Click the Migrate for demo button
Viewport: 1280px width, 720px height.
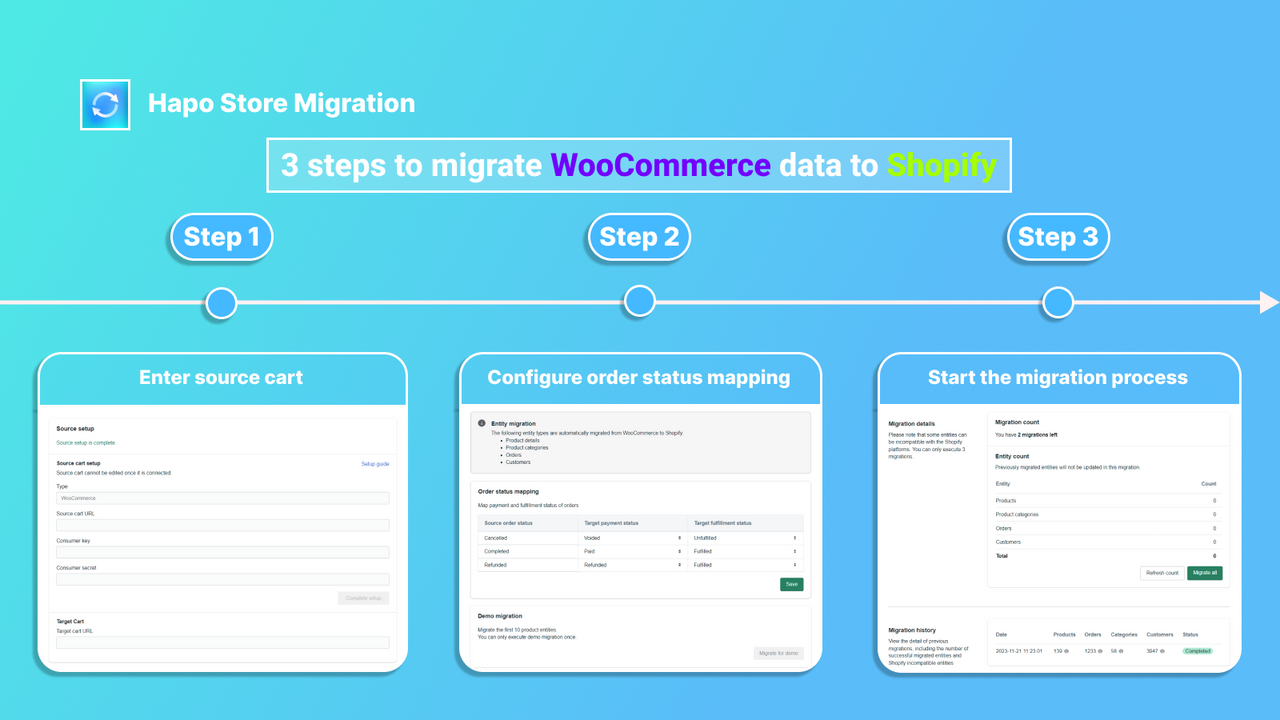pyautogui.click(x=778, y=653)
